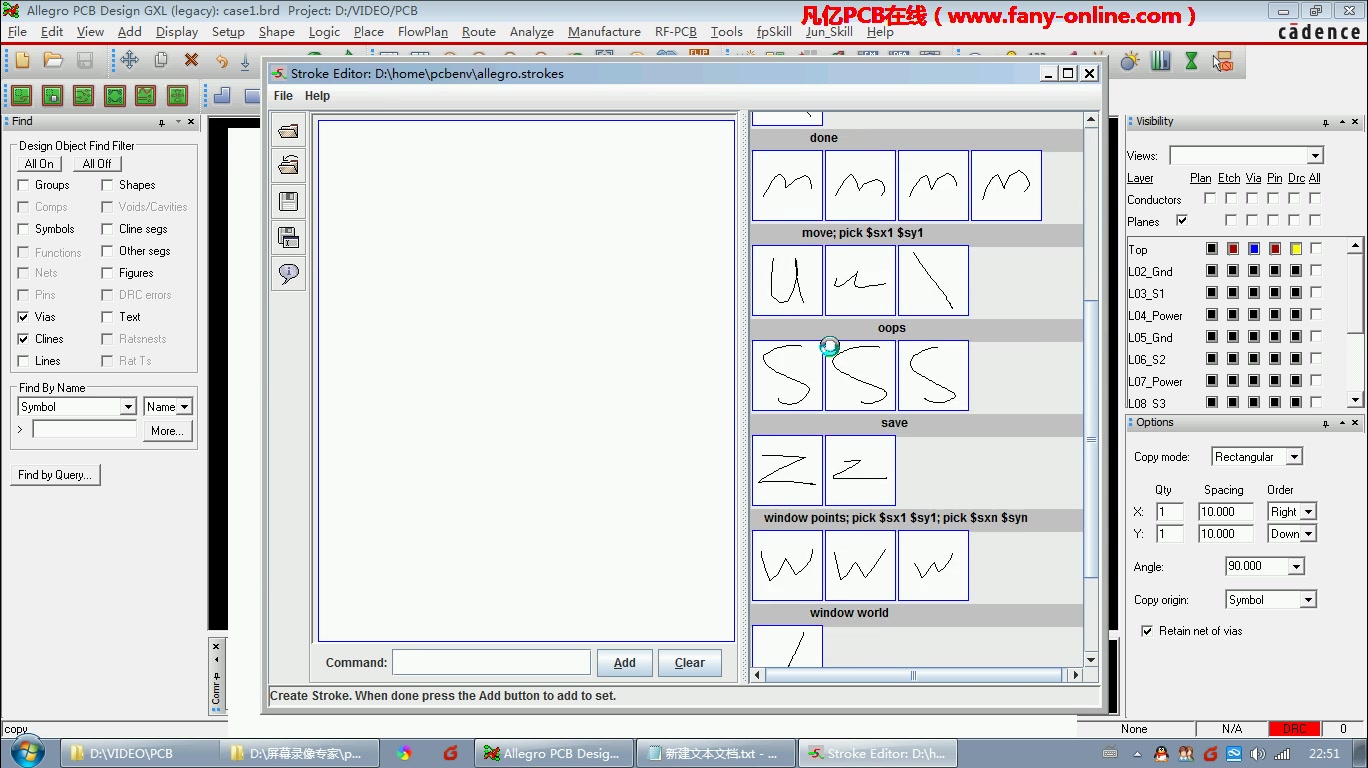Click the Copy icon in main toolbar
The width and height of the screenshot is (1368, 768).
[160, 60]
